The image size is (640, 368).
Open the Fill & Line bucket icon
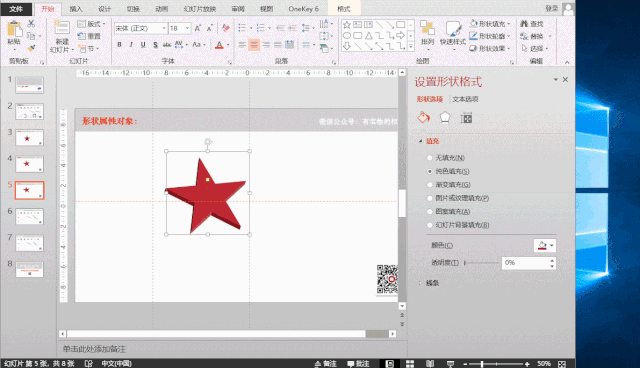coord(424,118)
